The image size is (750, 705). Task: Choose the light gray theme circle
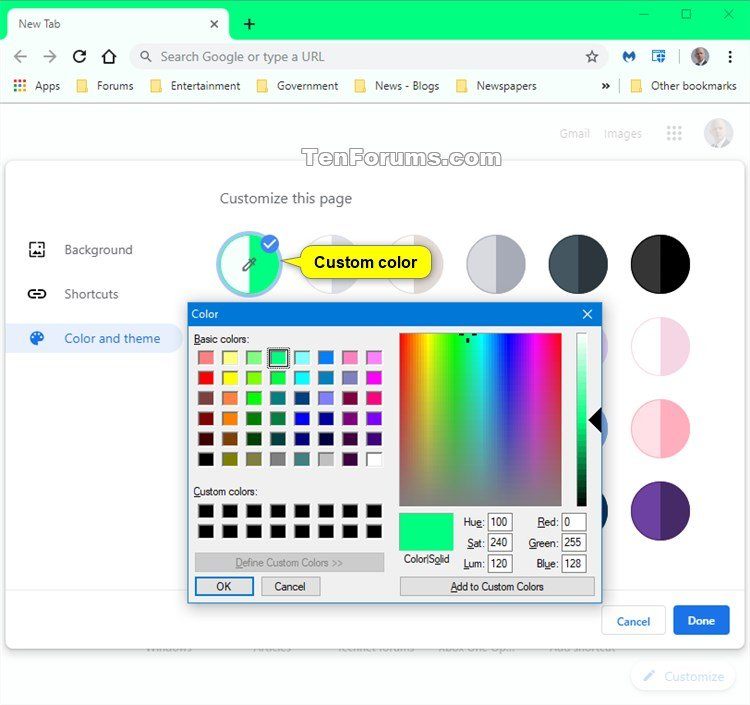pyautogui.click(x=496, y=264)
